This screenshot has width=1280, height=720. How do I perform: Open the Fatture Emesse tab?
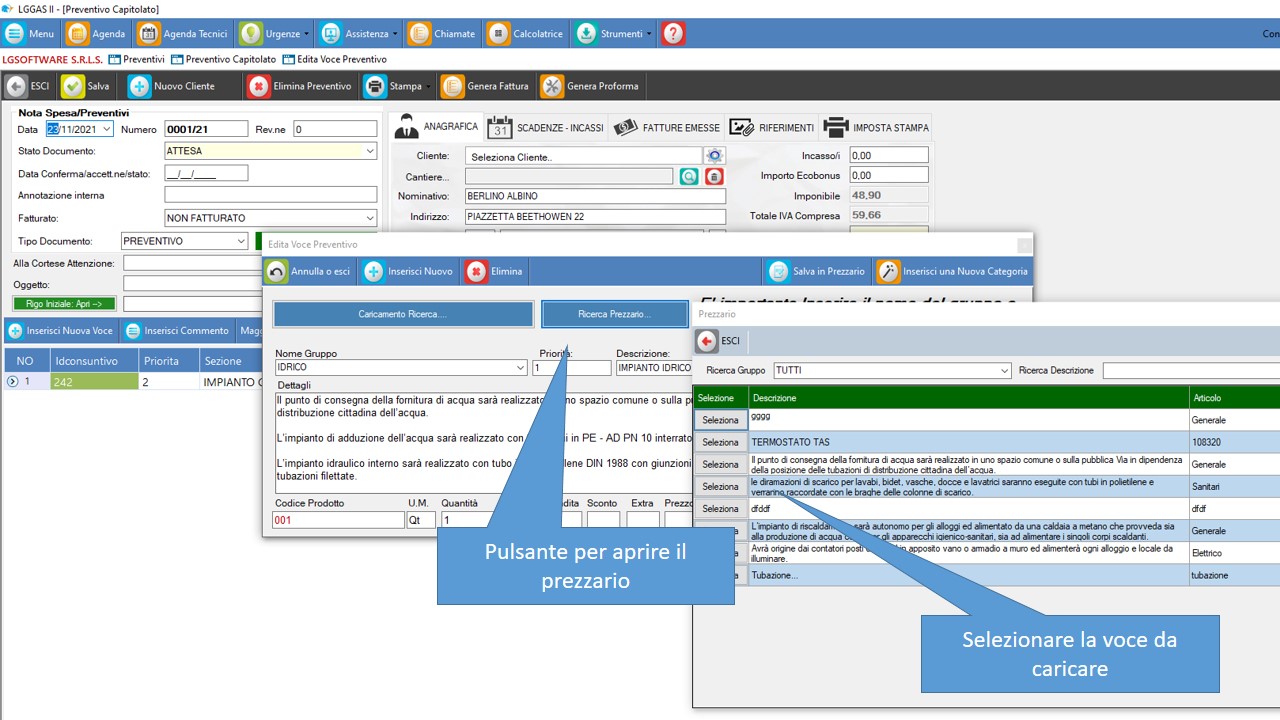coord(667,128)
